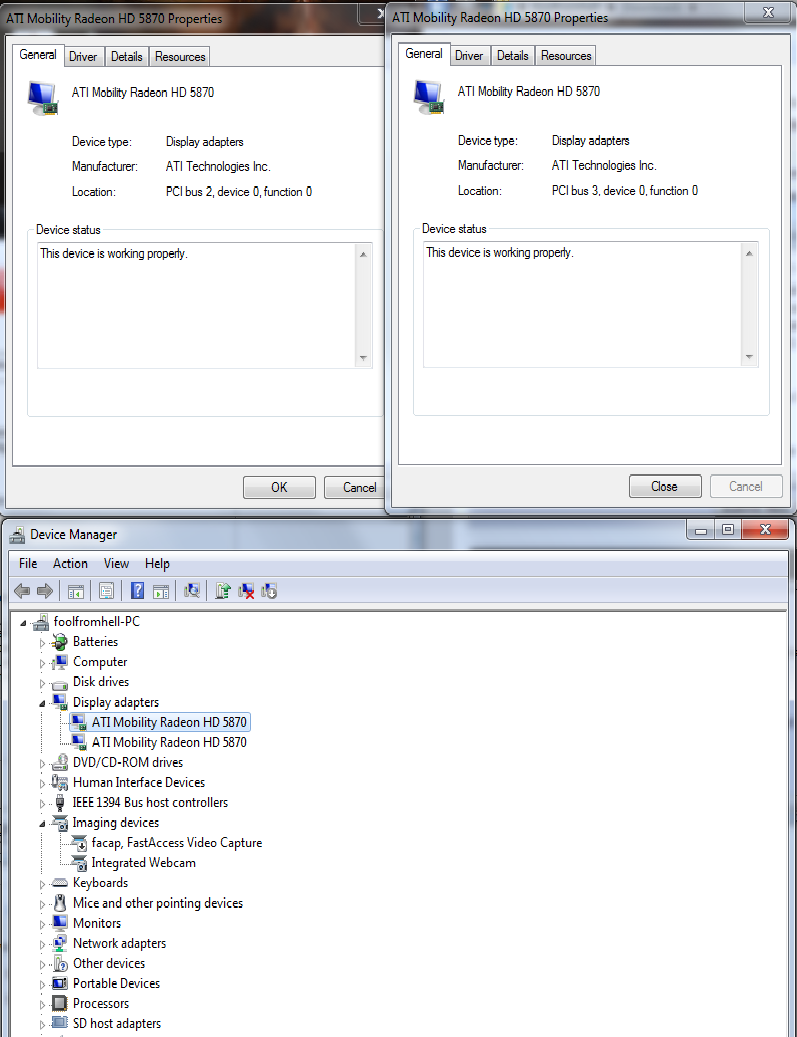This screenshot has height=1037, width=797.
Task: Click Show/Hide Action Pane toolbar icon
Action: coord(161,591)
